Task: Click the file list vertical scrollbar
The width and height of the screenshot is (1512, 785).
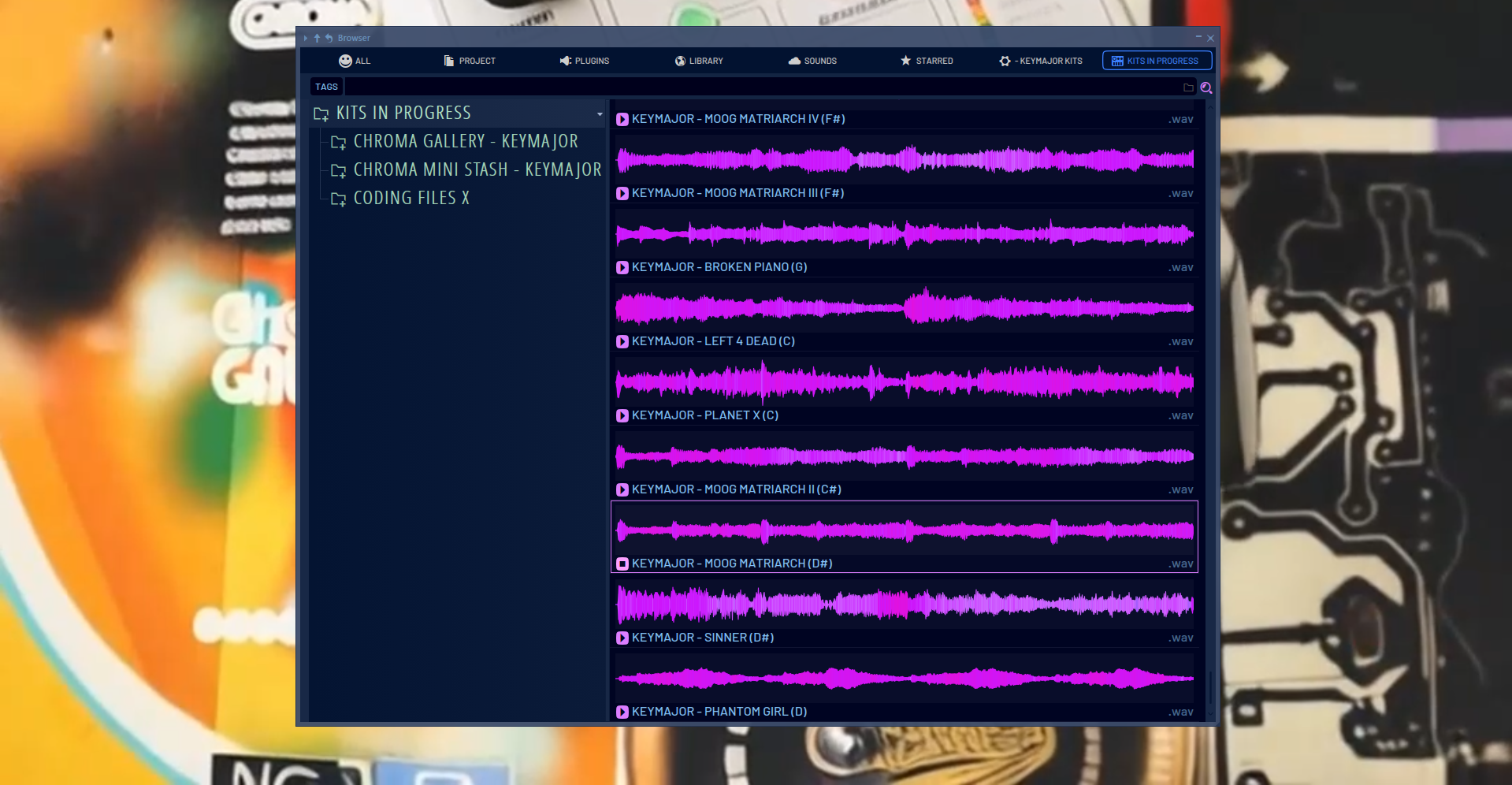Action: click(x=1209, y=684)
